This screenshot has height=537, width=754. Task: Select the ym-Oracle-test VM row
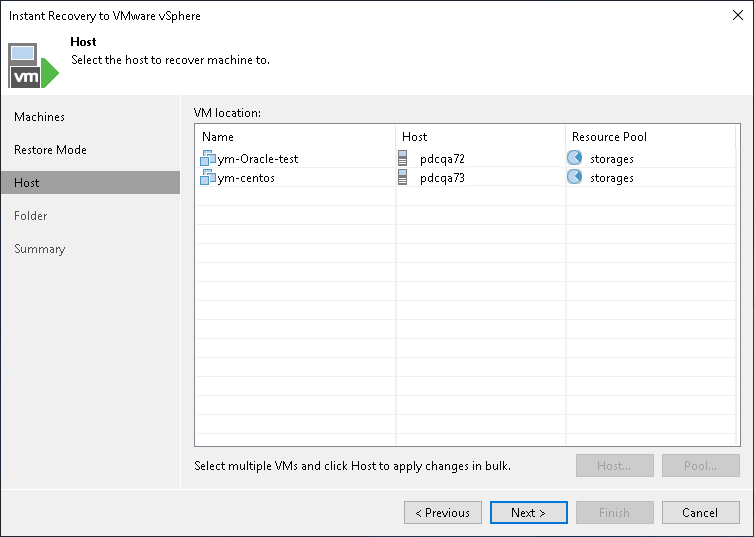(x=466, y=158)
